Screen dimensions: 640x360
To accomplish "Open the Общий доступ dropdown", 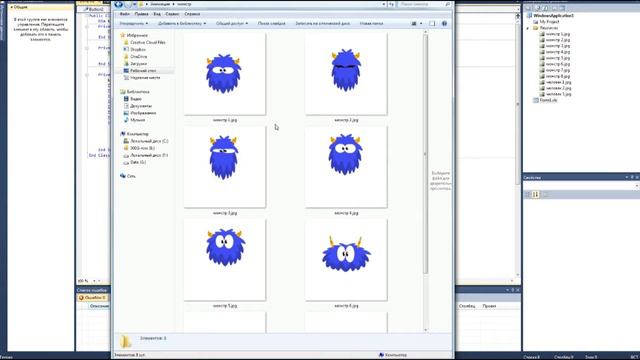I will [x=232, y=24].
